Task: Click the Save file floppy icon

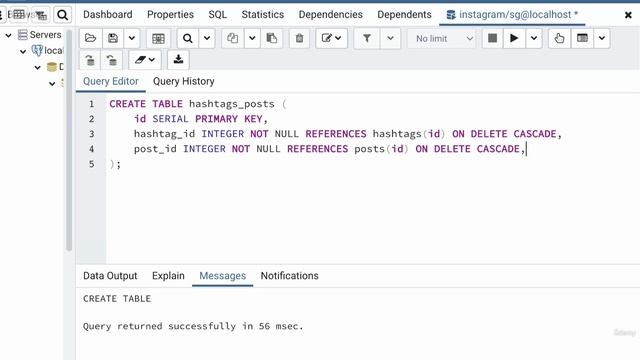Action: [x=113, y=38]
